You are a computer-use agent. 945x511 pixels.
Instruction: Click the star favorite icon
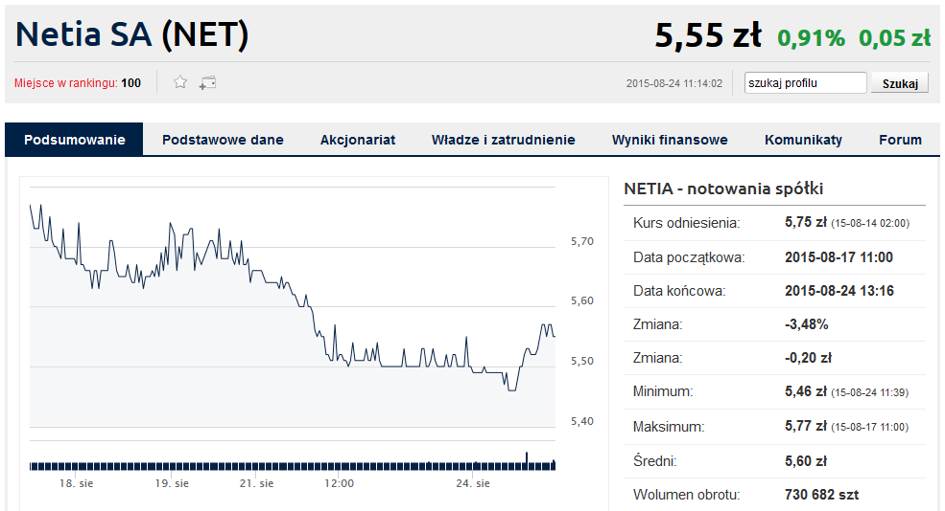tap(180, 82)
